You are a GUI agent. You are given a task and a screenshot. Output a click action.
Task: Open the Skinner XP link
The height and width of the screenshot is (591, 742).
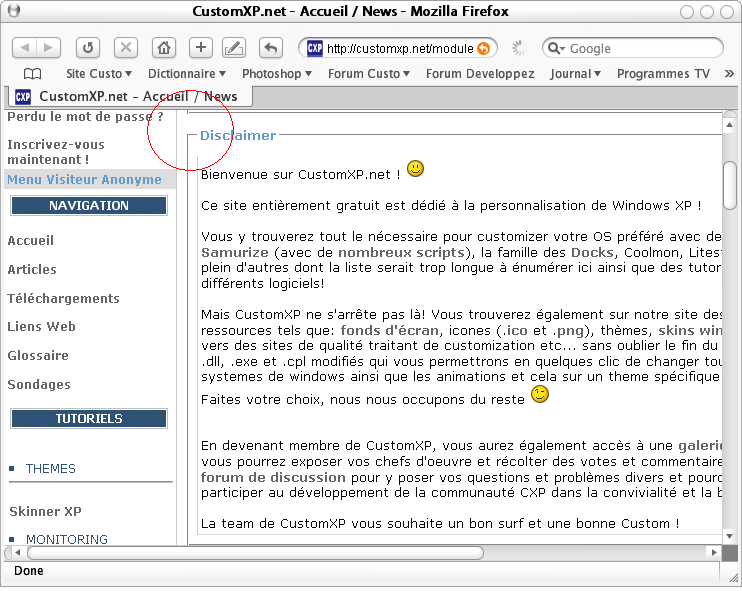click(45, 512)
